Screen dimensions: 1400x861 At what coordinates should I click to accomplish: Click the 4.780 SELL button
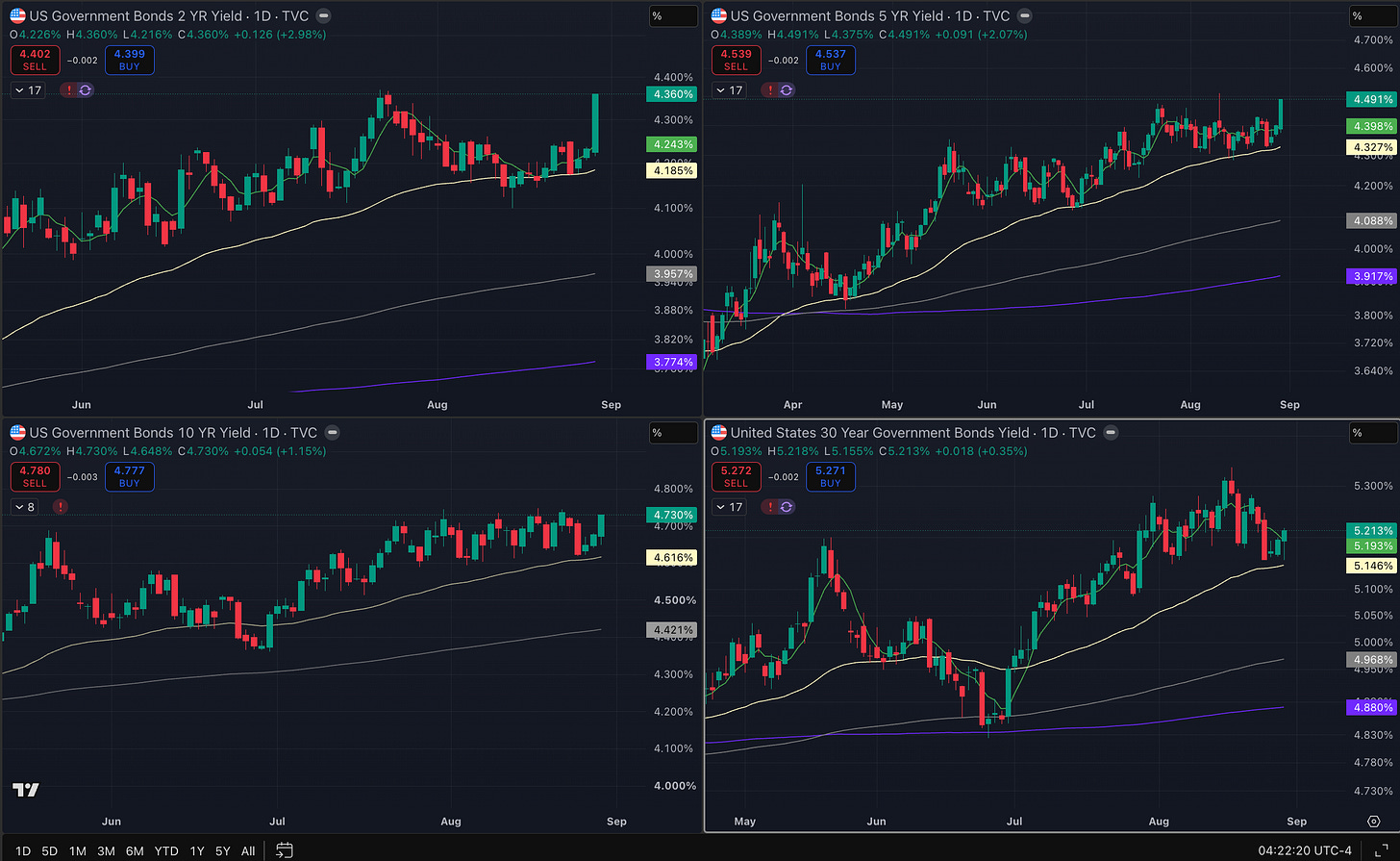(35, 476)
